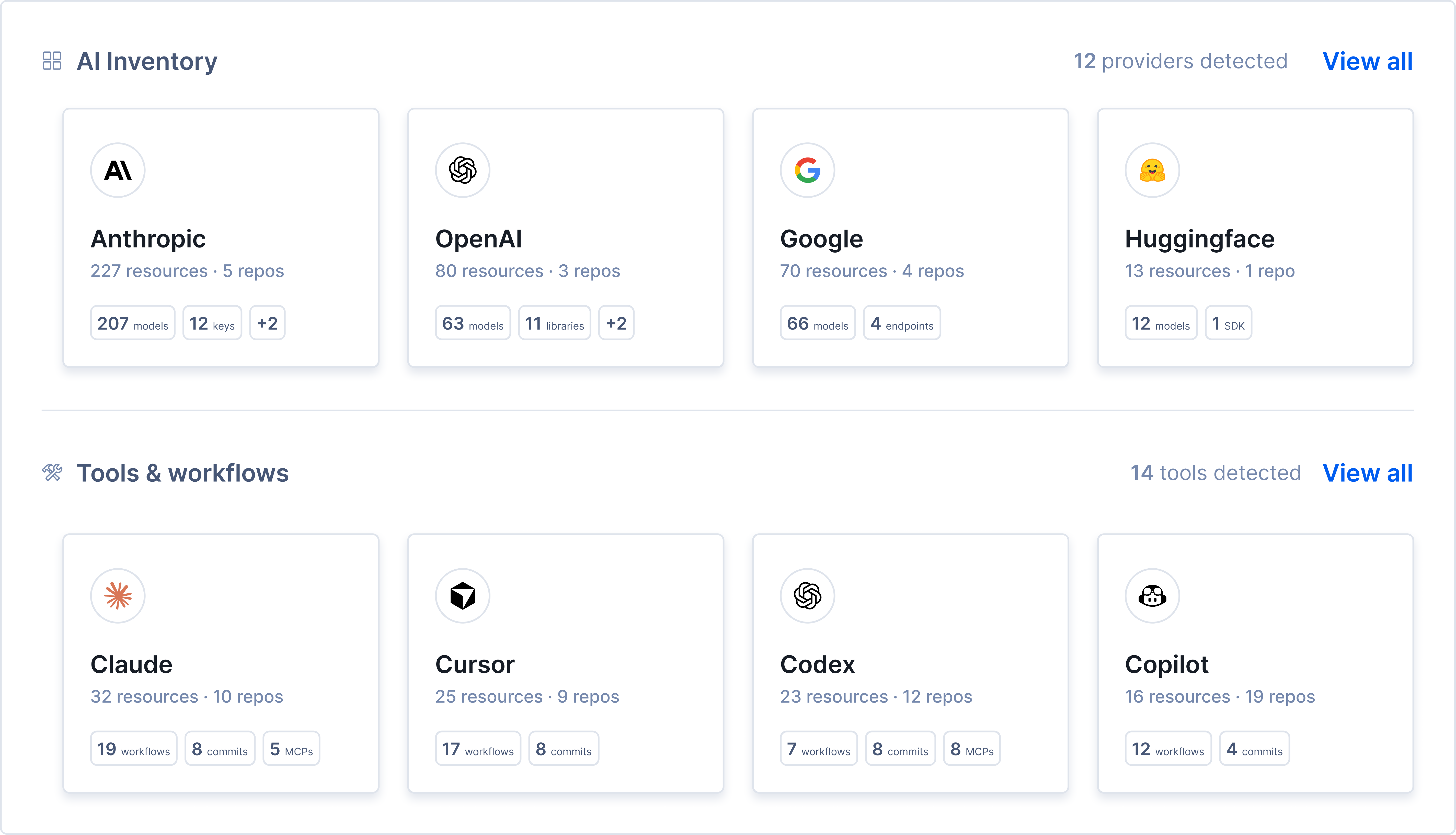This screenshot has width=1456, height=835.
Task: Click the Codex logo icon
Action: 807,596
